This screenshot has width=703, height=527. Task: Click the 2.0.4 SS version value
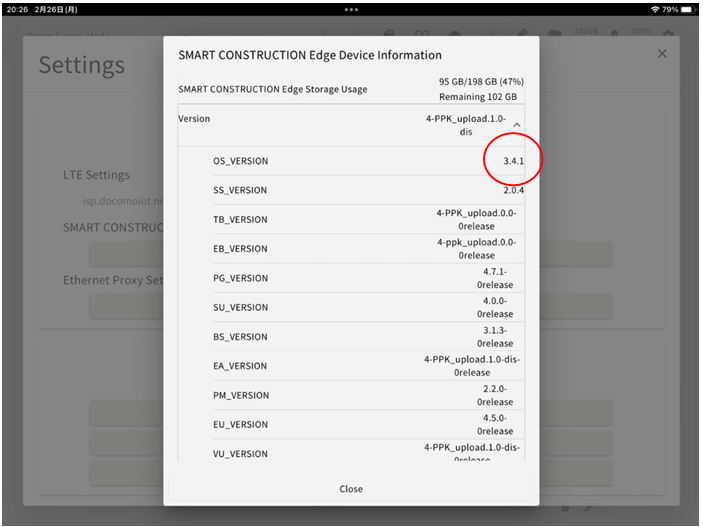coord(513,190)
